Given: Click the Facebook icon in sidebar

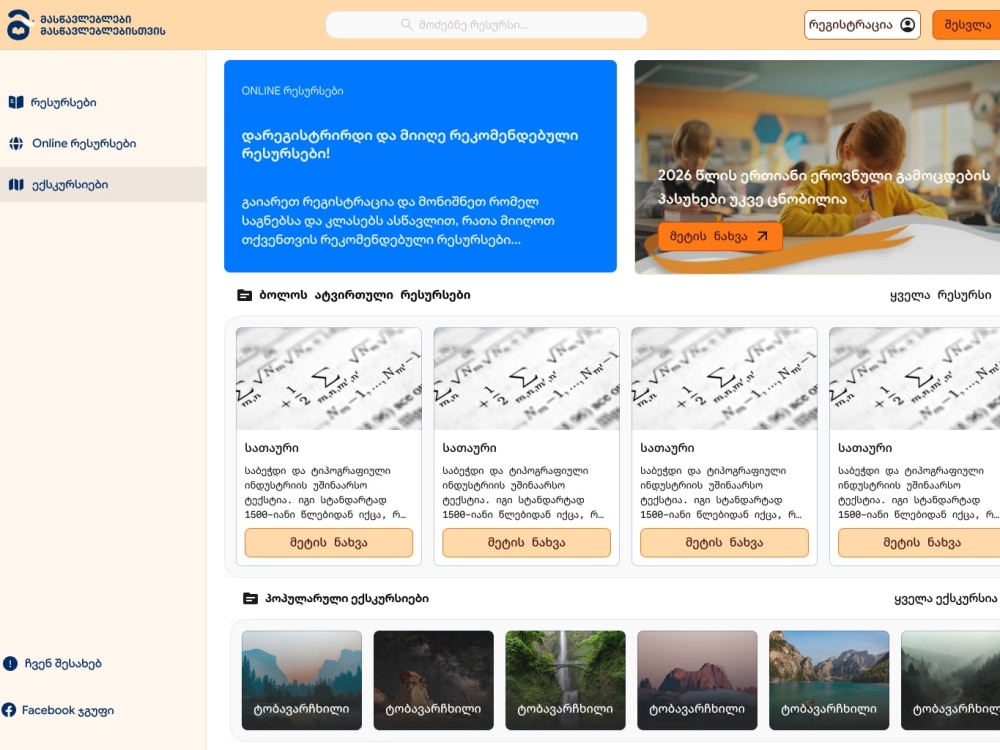Looking at the screenshot, I should click(9, 710).
